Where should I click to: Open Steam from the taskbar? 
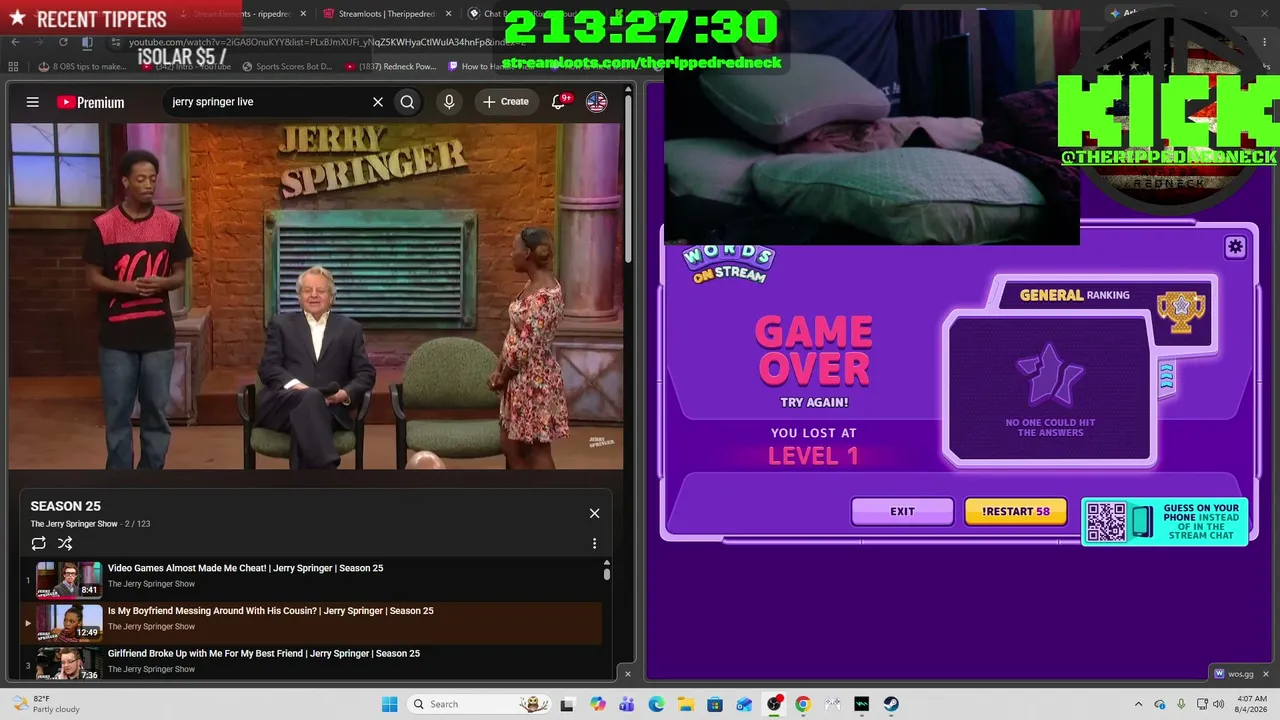tap(891, 704)
